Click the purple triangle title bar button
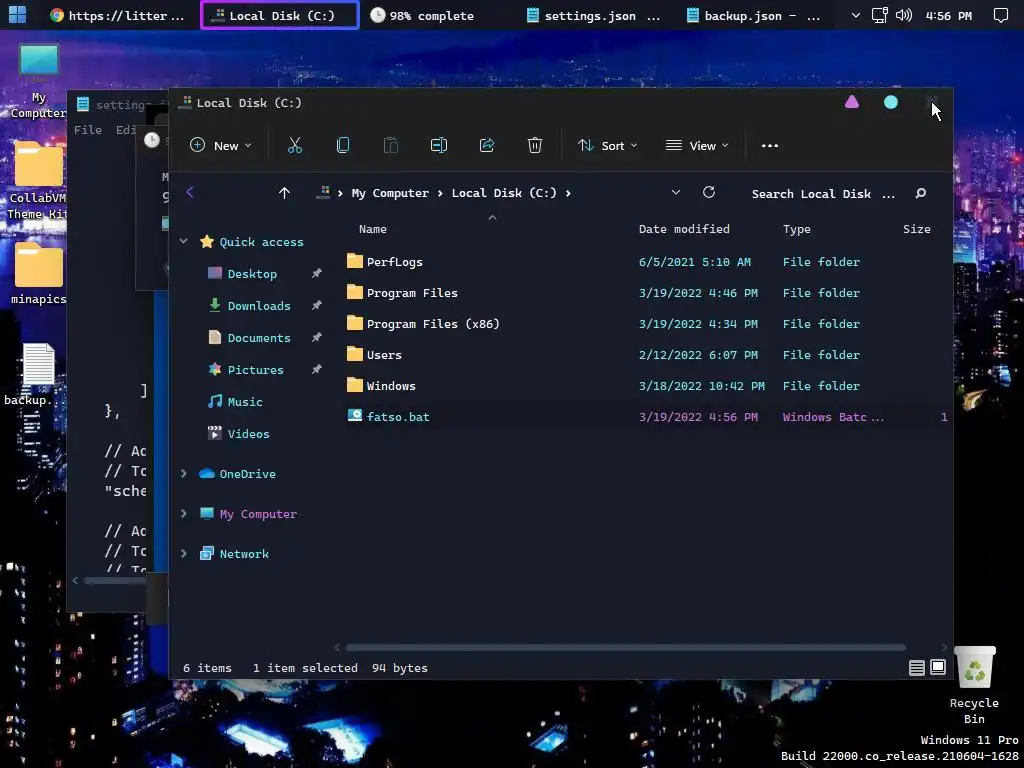Viewport: 1024px width, 768px height. click(852, 102)
